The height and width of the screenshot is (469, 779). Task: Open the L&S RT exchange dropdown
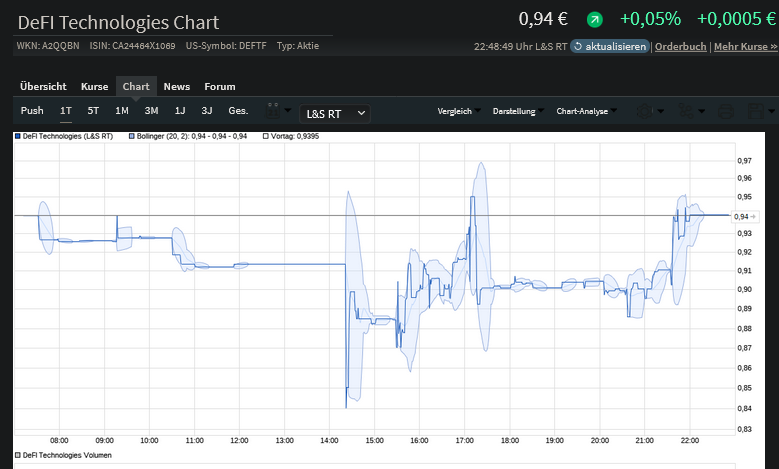pos(335,114)
